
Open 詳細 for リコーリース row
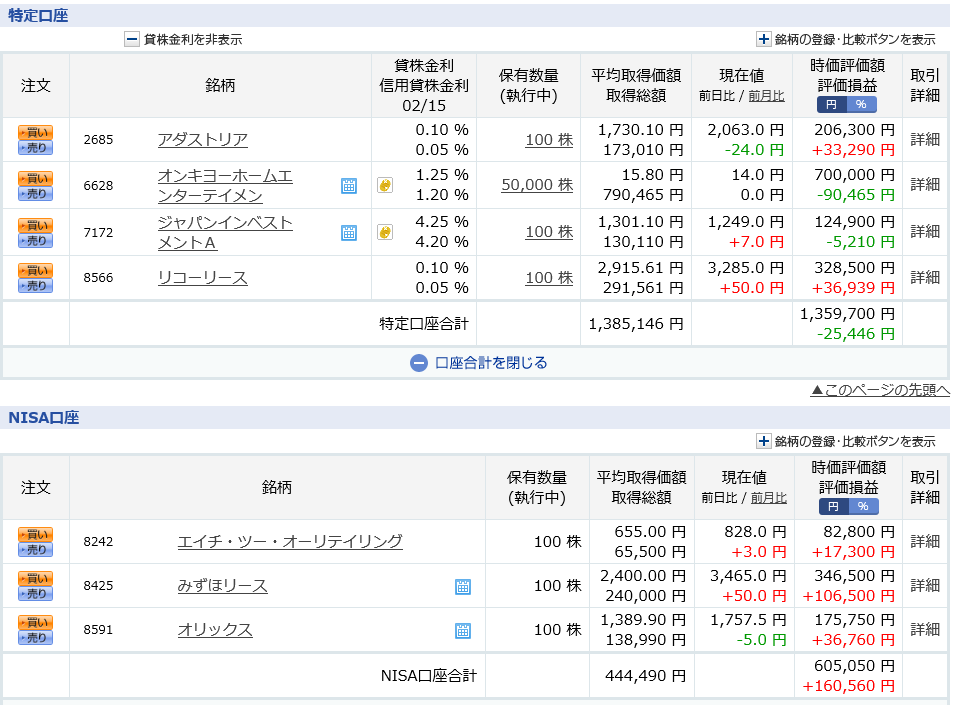coord(925,277)
